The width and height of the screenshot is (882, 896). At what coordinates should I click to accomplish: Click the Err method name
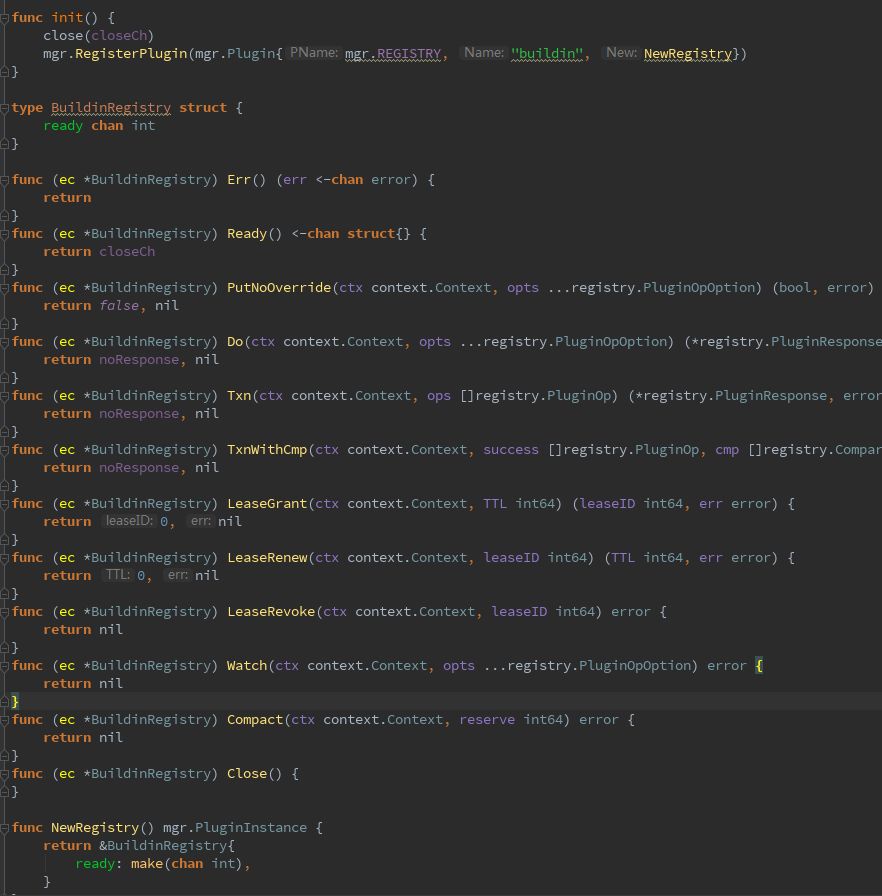click(239, 180)
